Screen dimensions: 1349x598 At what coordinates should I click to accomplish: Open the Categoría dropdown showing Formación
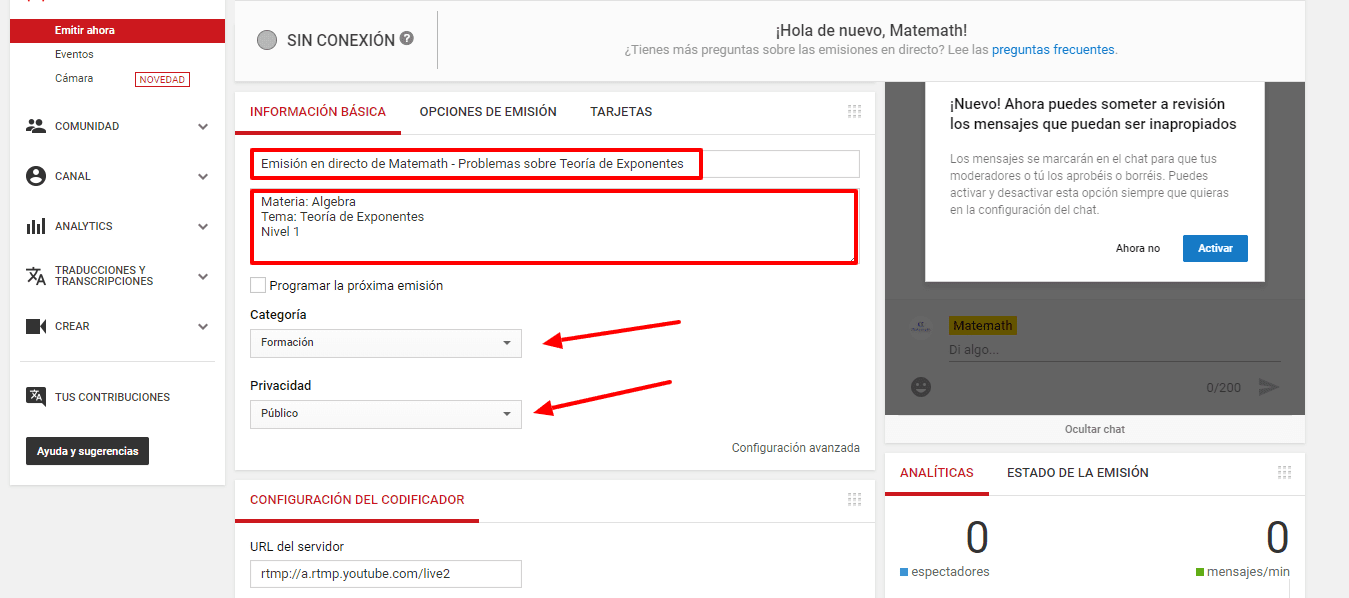click(386, 343)
